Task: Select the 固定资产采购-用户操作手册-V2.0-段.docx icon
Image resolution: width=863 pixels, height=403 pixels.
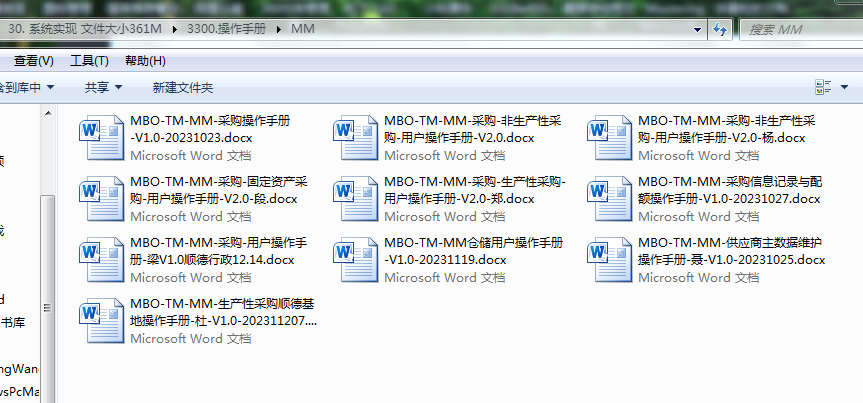Action: tap(102, 194)
